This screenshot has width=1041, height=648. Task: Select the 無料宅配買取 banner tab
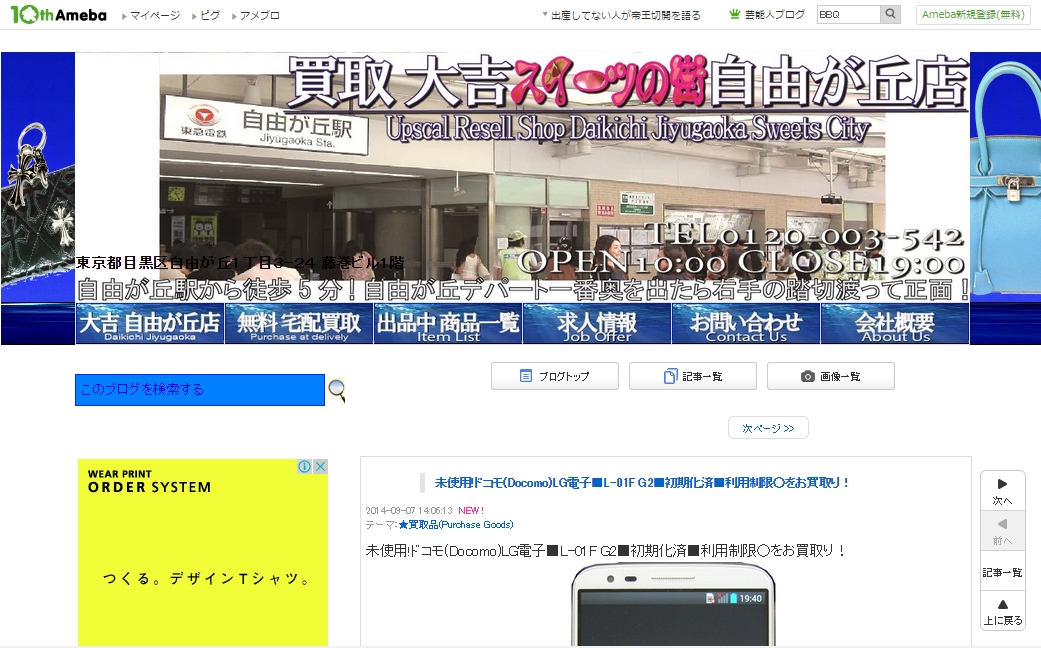pyautogui.click(x=299, y=324)
